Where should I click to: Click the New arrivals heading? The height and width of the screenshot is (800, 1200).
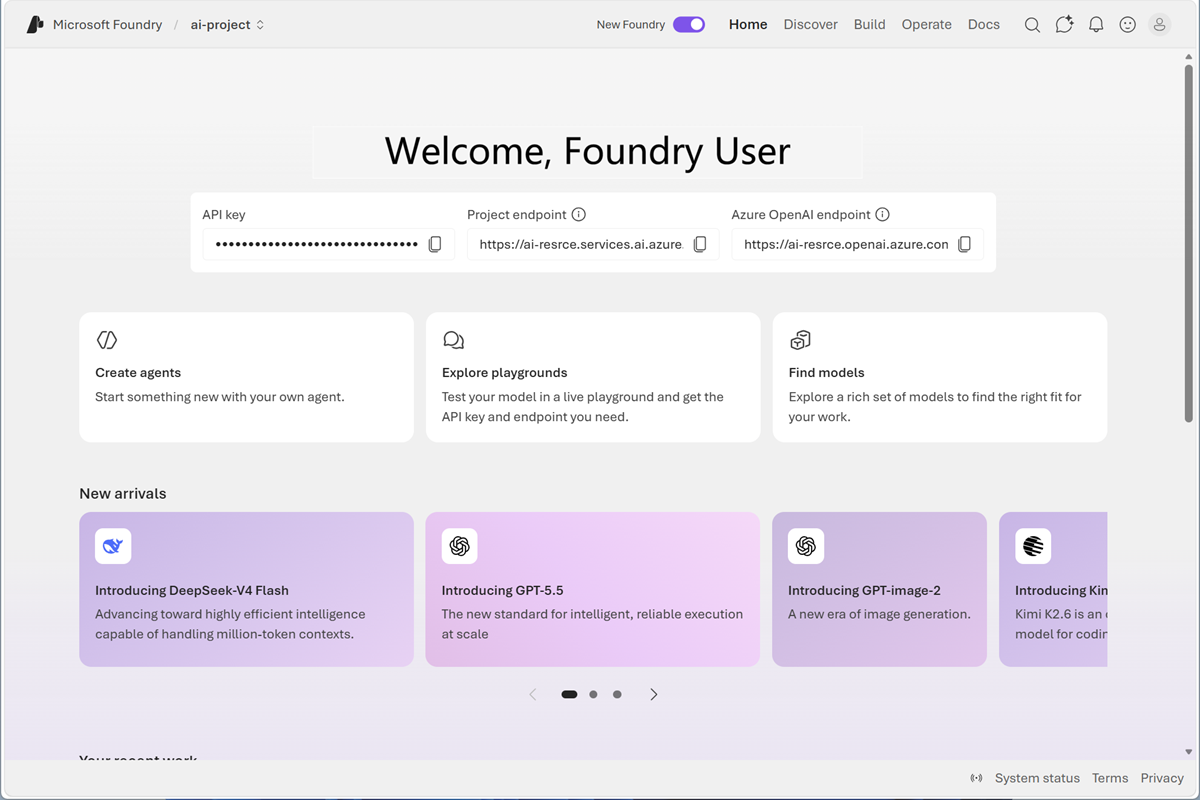coord(123,493)
